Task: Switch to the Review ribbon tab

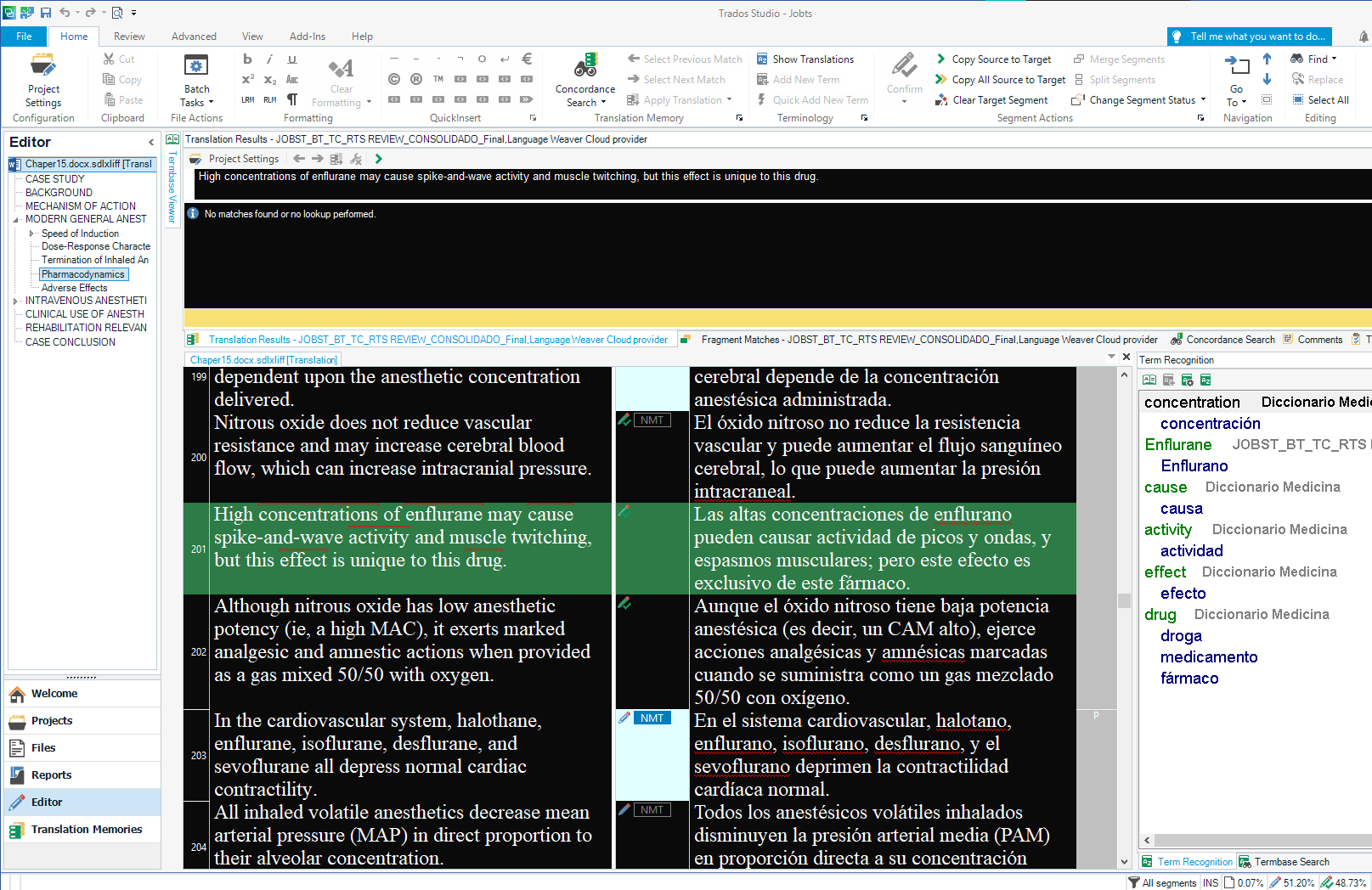Action: (129, 37)
